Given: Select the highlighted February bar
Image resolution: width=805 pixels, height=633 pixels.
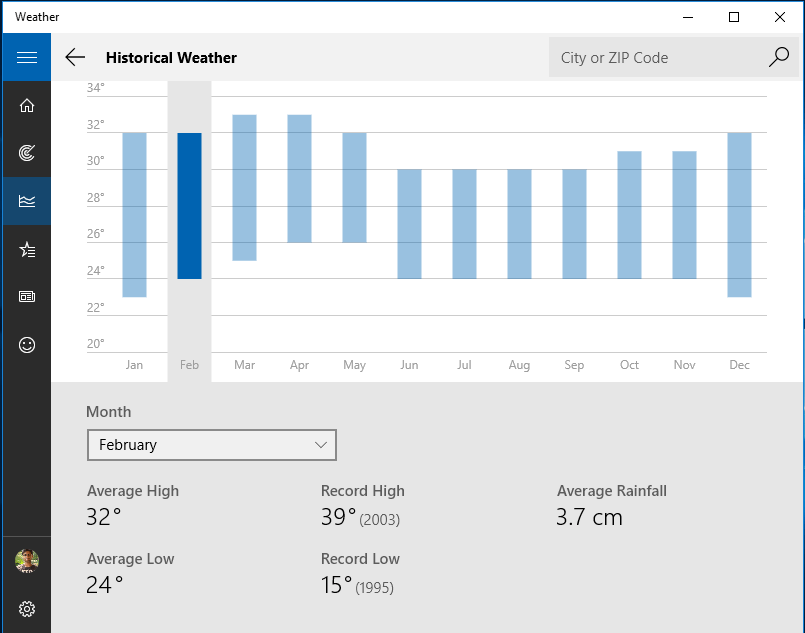Looking at the screenshot, I should pos(189,206).
